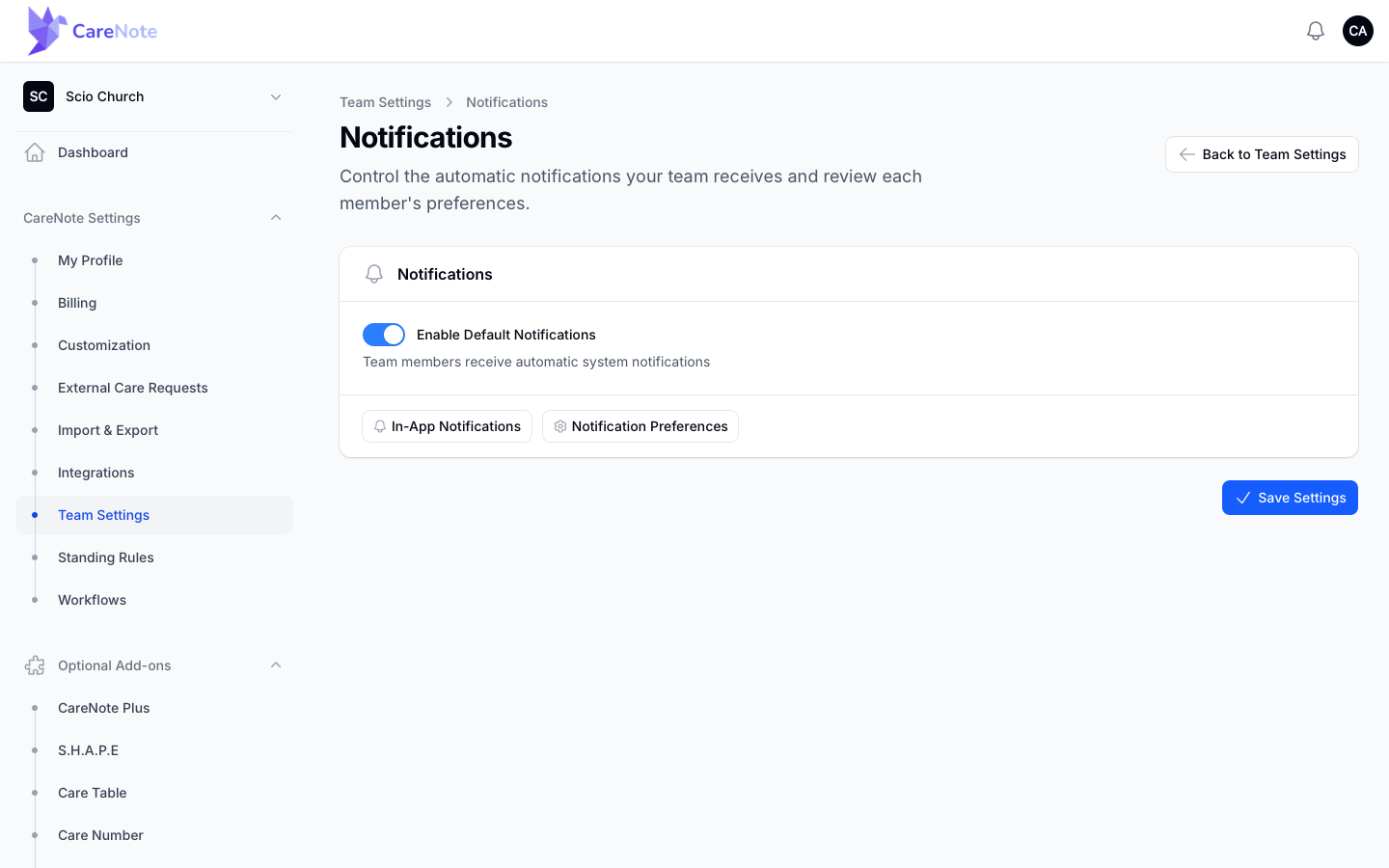
Task: Open Integrations page
Action: (x=154, y=473)
